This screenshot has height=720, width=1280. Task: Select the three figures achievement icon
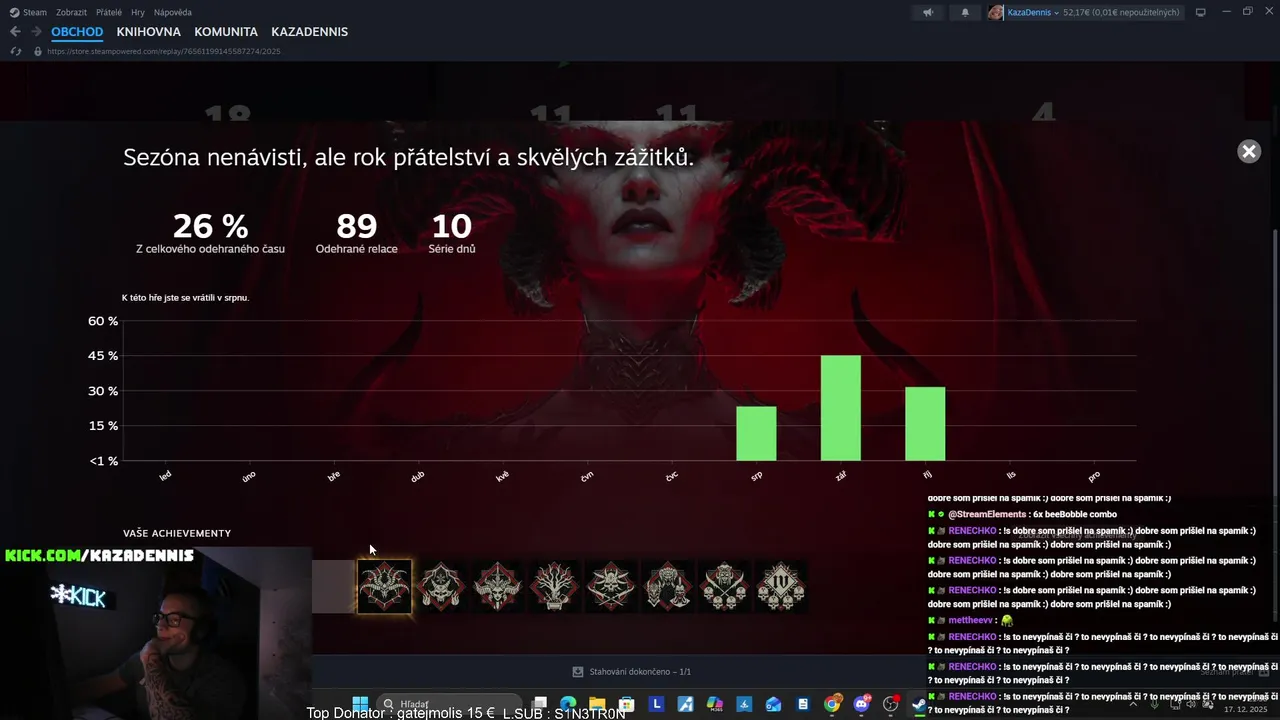(x=668, y=586)
